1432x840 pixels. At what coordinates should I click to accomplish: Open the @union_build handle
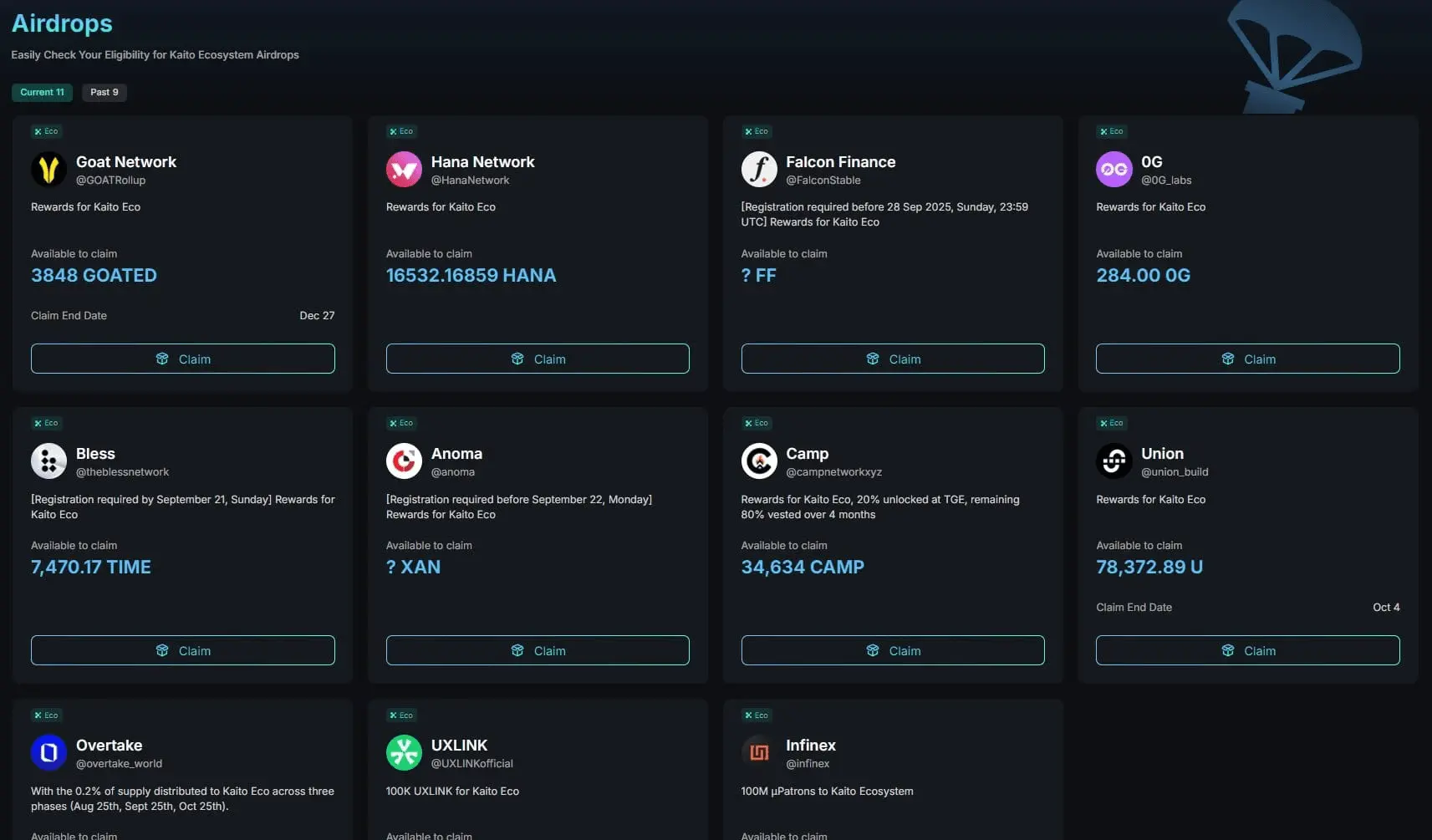click(1175, 472)
